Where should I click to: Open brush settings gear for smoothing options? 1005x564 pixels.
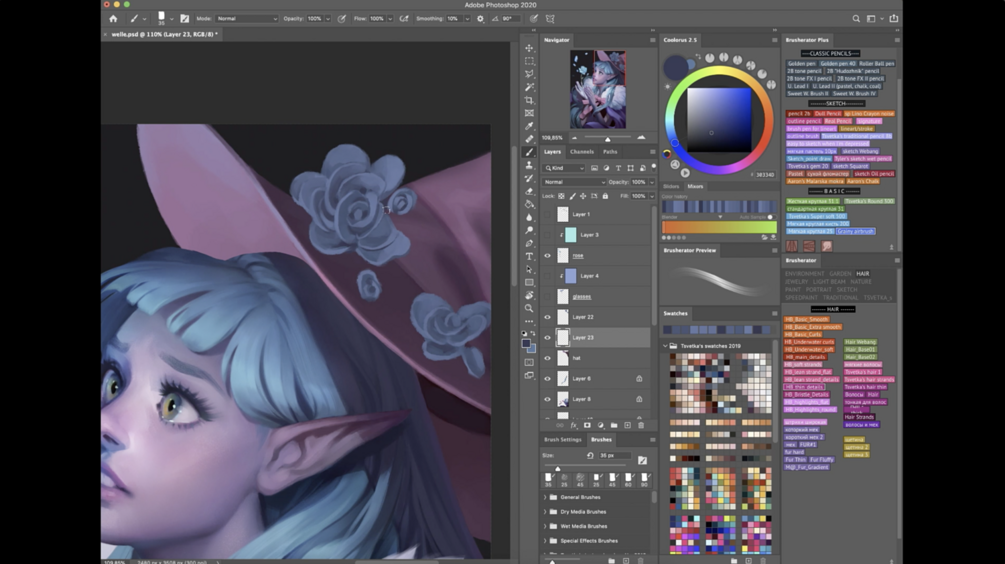(480, 19)
